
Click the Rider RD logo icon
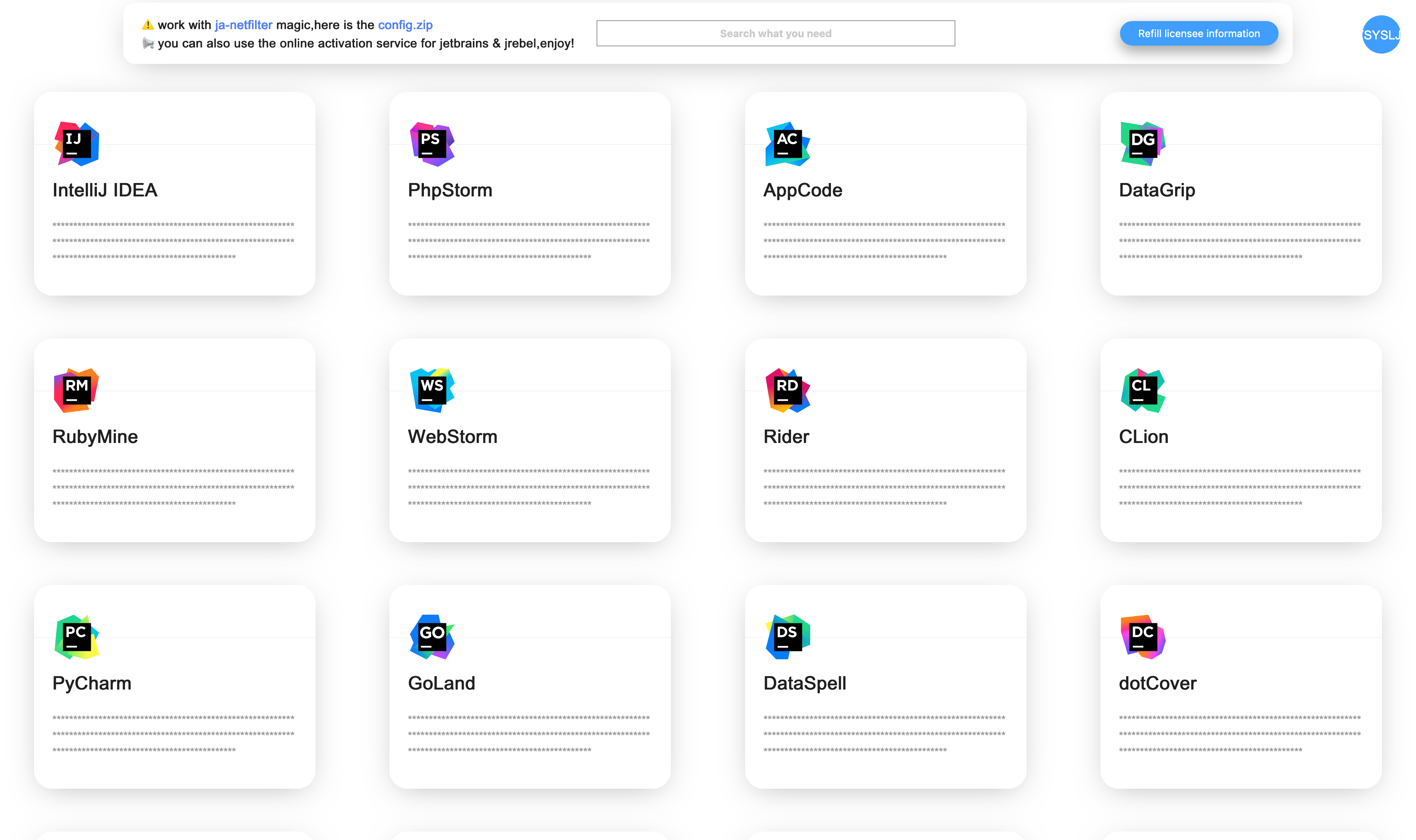(787, 391)
